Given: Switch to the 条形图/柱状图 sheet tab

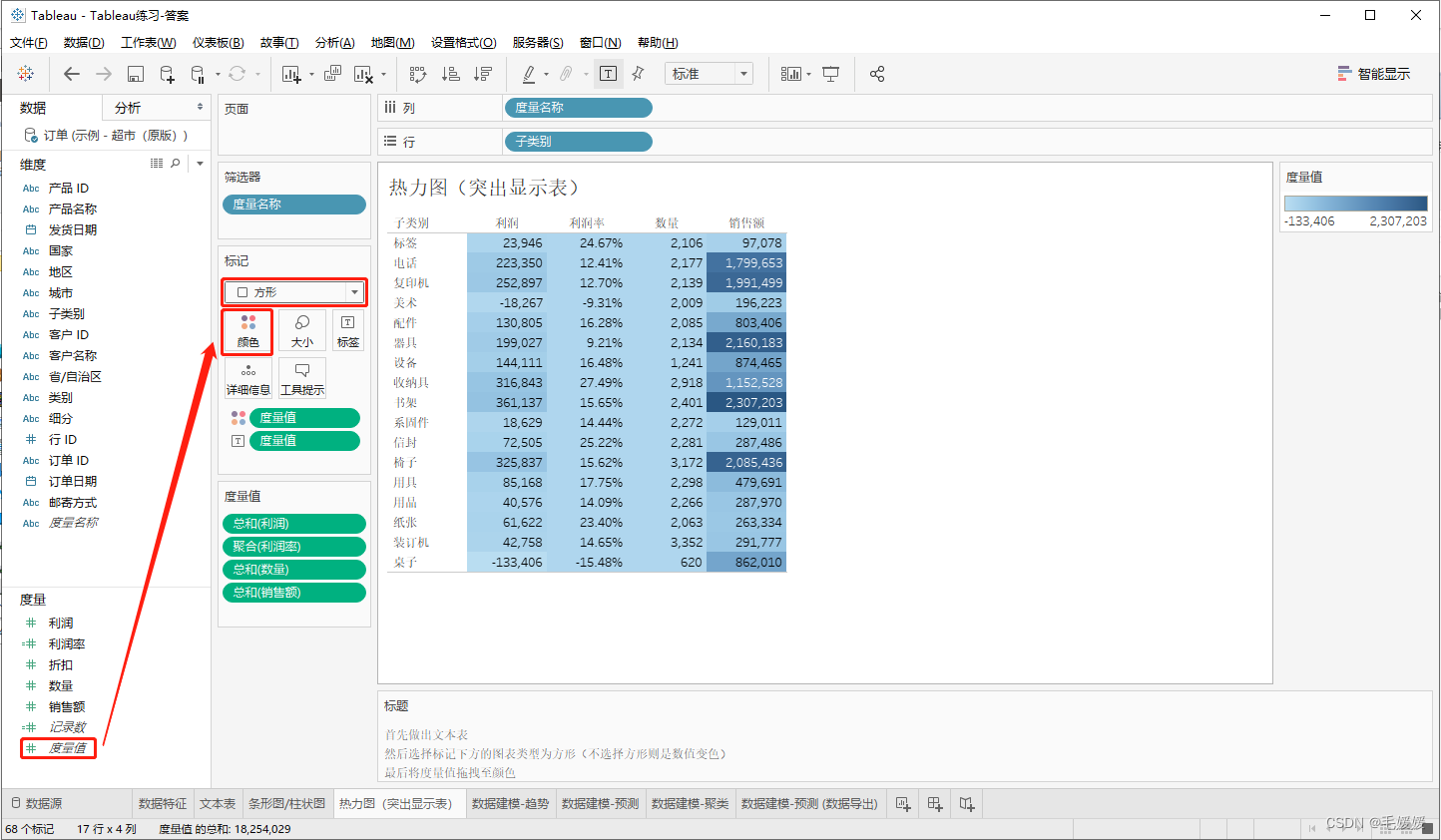Looking at the screenshot, I should coord(286,803).
